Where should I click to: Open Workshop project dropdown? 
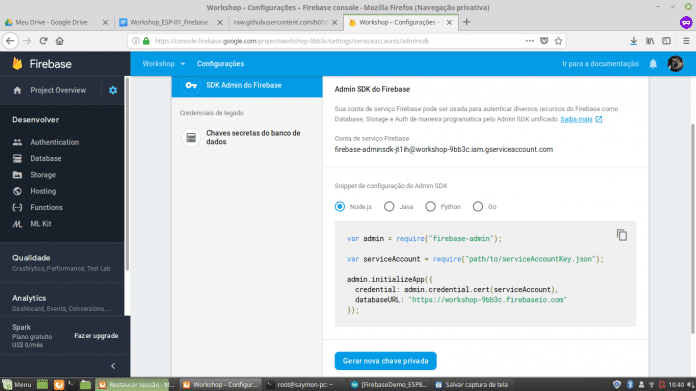click(163, 64)
